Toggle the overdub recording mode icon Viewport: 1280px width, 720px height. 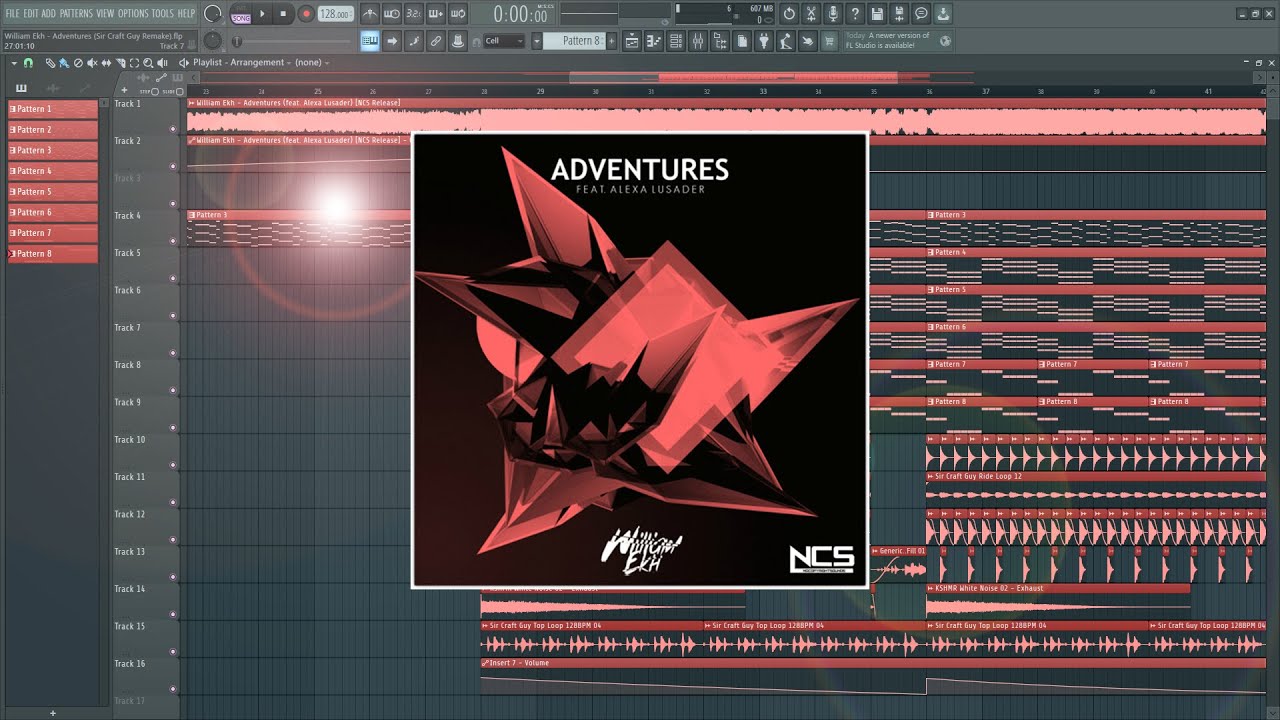click(435, 13)
